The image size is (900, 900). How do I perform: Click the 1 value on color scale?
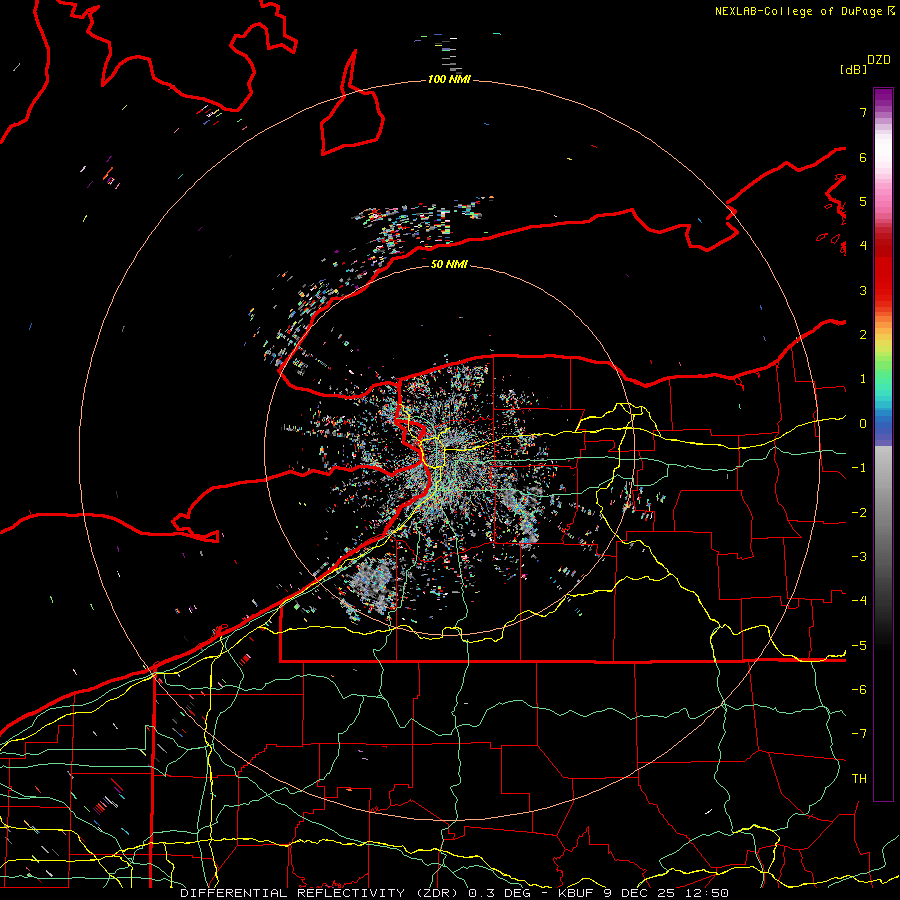[x=863, y=379]
